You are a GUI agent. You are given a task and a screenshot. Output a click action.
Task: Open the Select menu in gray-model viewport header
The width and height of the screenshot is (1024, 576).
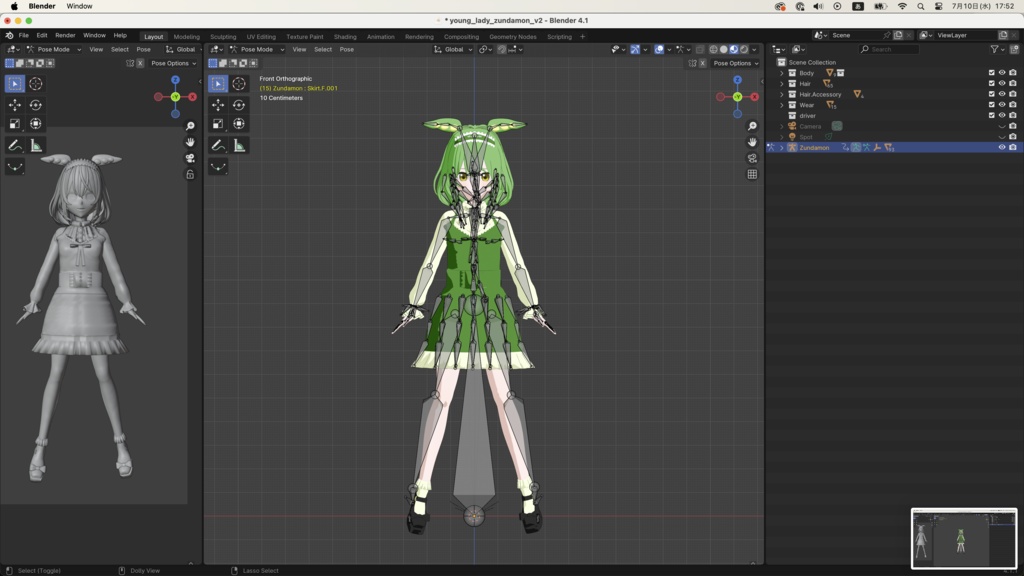pos(120,50)
